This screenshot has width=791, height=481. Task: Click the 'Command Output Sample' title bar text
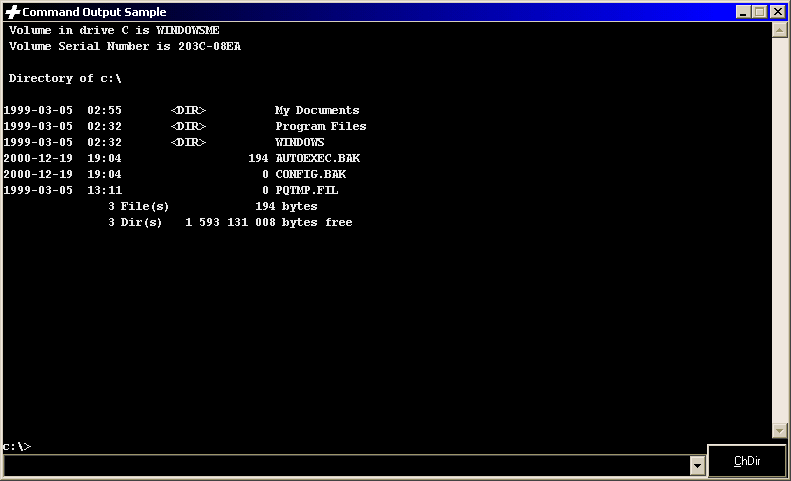pos(94,12)
